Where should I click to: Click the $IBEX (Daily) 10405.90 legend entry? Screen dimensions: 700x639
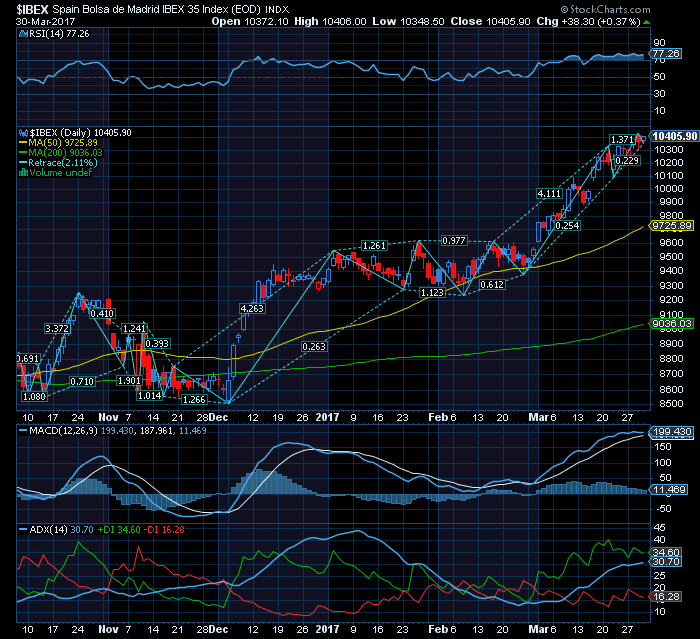pos(80,133)
